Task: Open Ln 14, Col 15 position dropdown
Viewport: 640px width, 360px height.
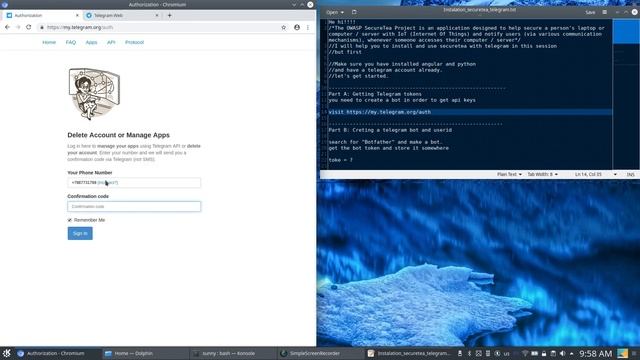Action: click(x=596, y=174)
